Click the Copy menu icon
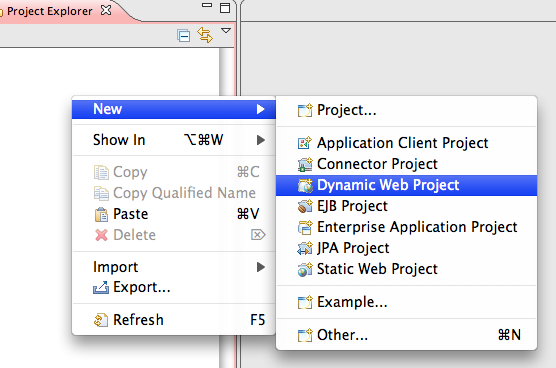 101,172
